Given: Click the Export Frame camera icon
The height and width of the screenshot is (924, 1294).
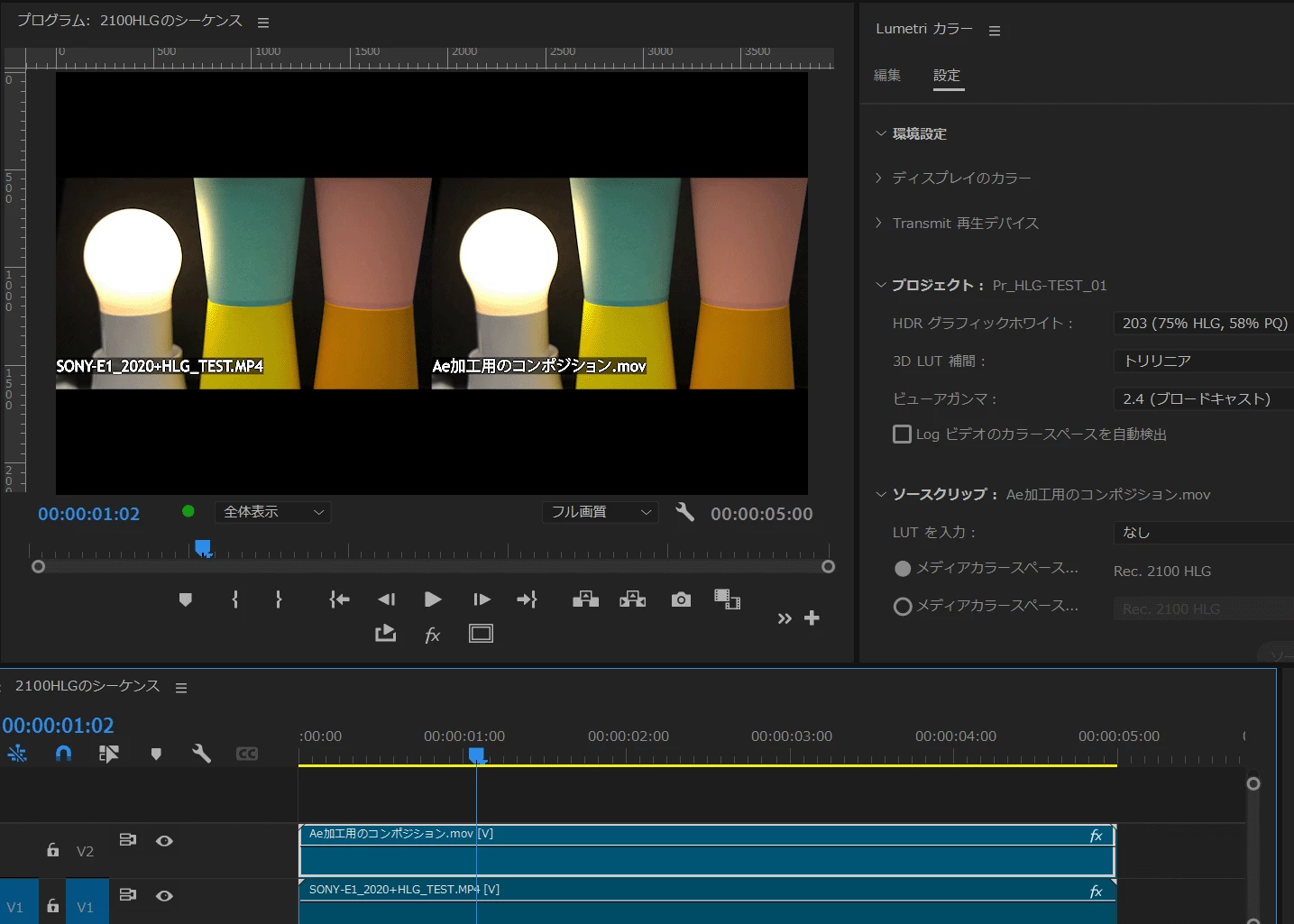Looking at the screenshot, I should pos(681,599).
